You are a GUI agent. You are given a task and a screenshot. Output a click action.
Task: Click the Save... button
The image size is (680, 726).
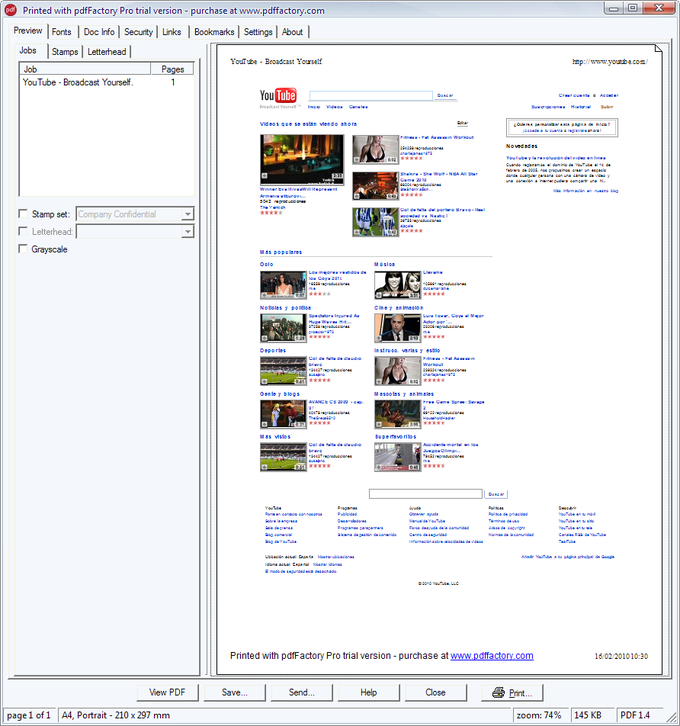click(x=235, y=692)
